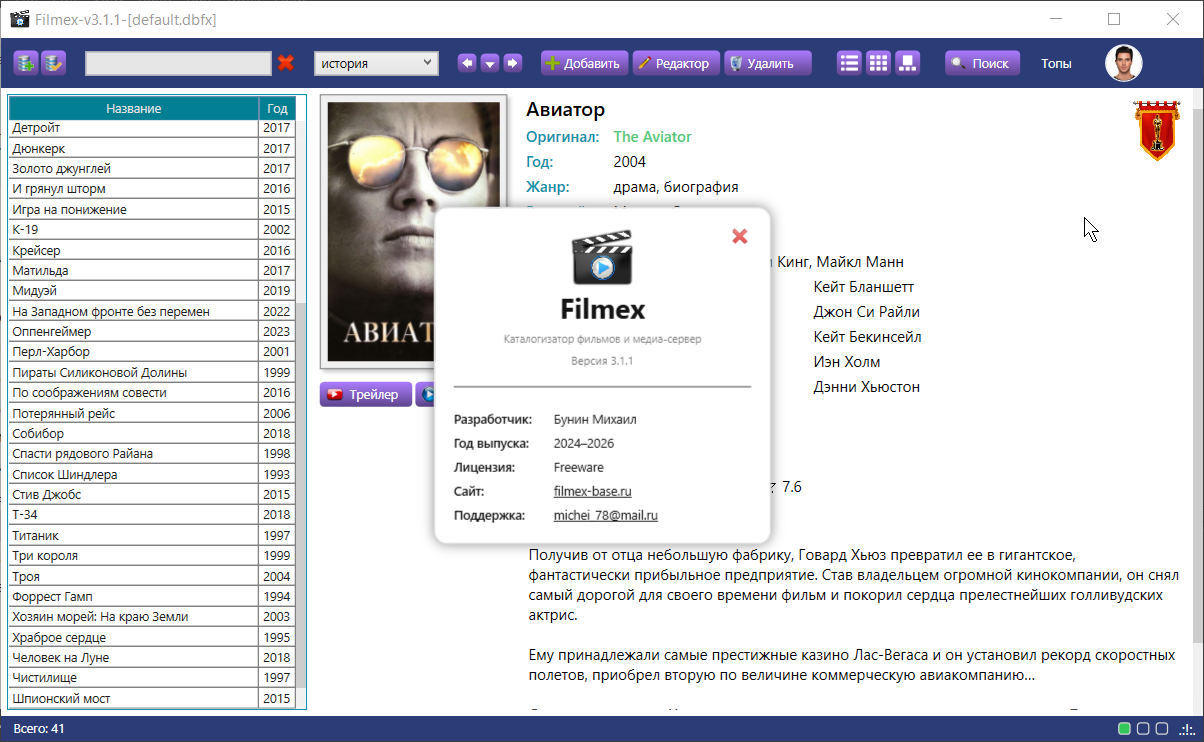Click the michei_78@mail.ru support email link

coord(606,516)
